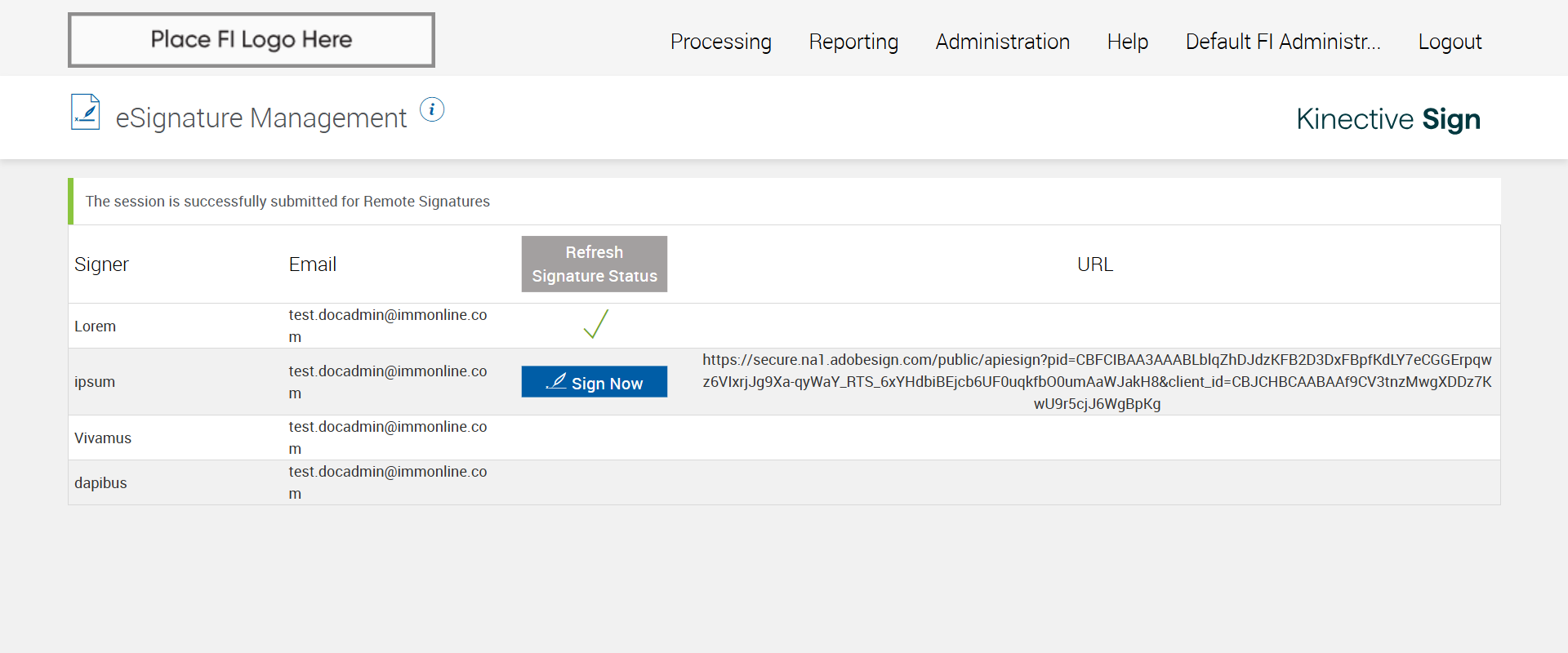The image size is (1568, 653).
Task: Click the Adobe Sign URL for ipsum
Action: (1096, 381)
